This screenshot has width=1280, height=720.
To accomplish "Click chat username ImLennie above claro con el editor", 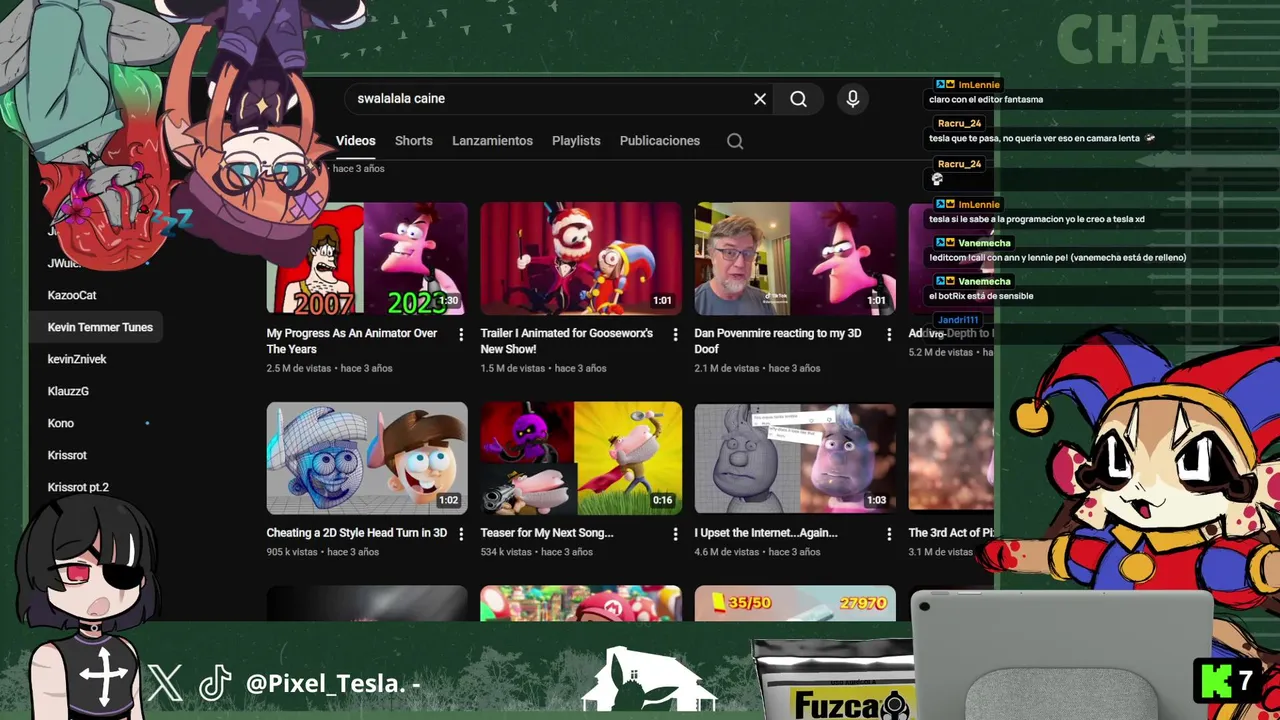I will click(x=978, y=85).
